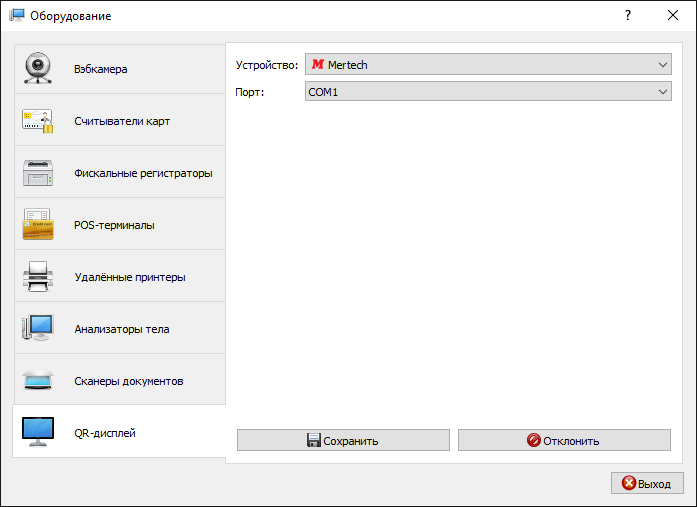Click the arrow of the COM1 combo box
The image size is (697, 507).
662,92
